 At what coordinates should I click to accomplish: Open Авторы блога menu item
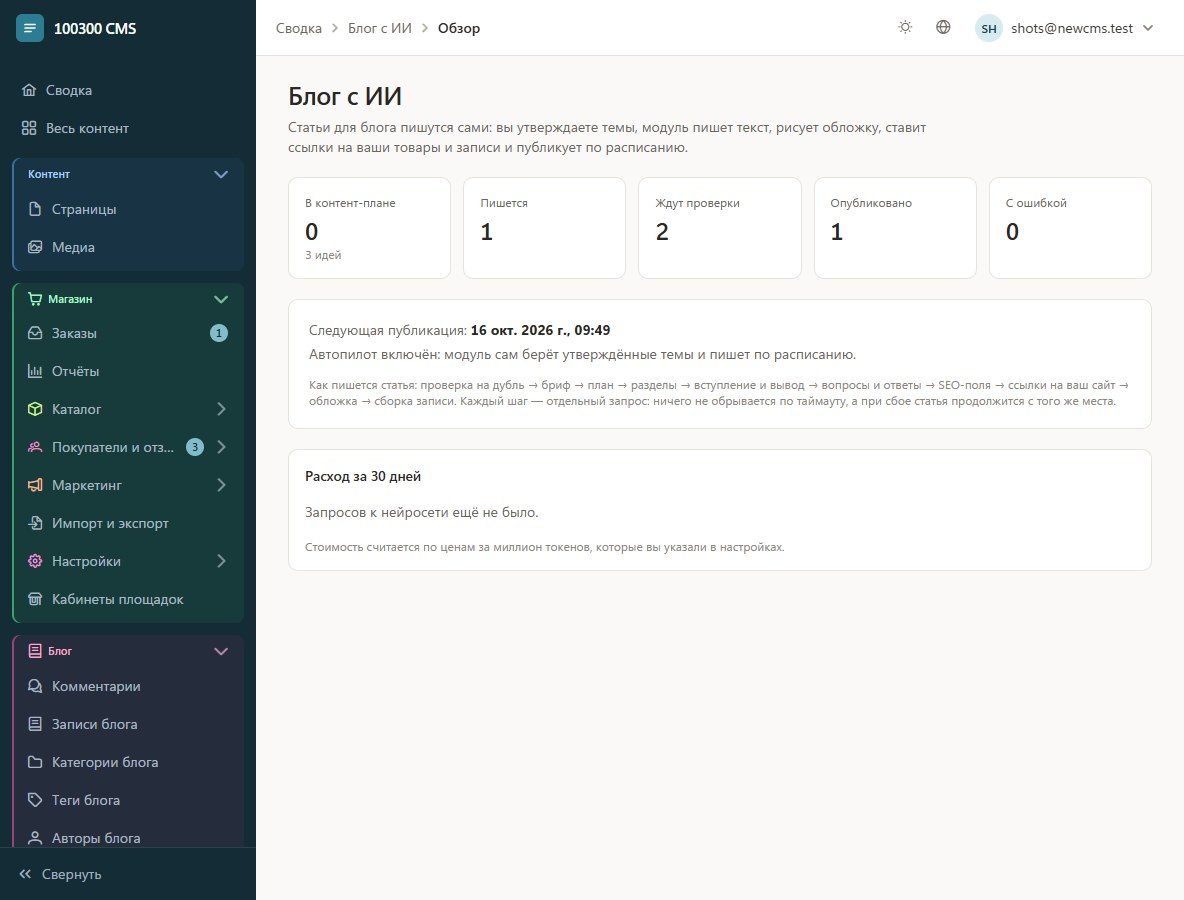click(128, 838)
